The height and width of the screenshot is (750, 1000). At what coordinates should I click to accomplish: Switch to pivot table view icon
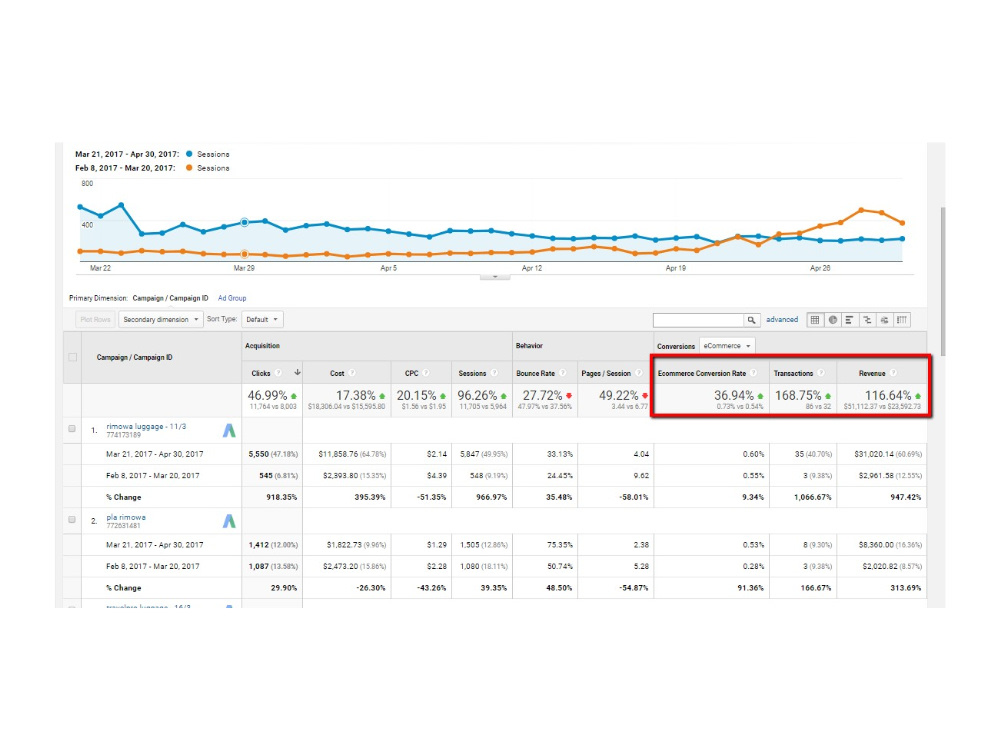coord(901,320)
